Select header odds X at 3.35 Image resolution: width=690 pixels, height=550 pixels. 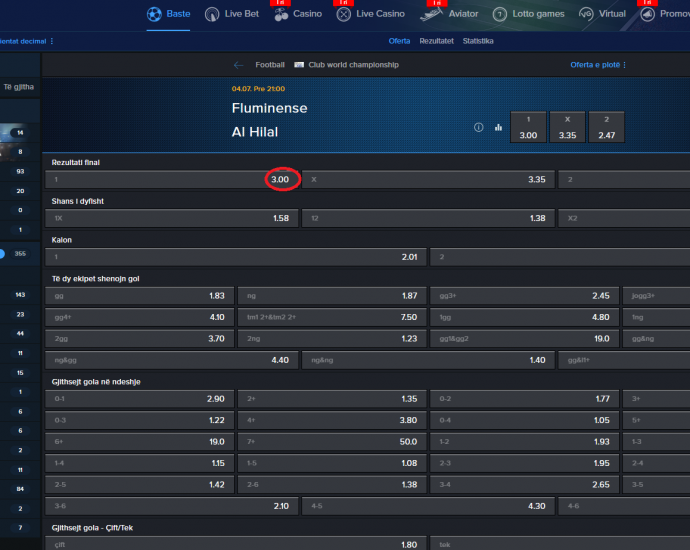click(567, 127)
